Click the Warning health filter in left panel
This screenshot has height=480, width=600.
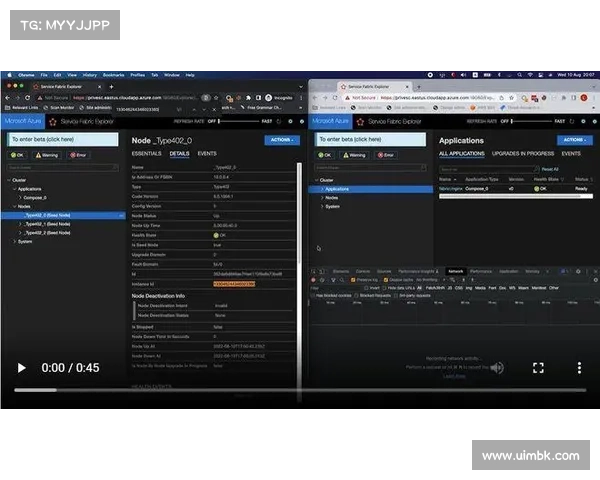pos(47,155)
